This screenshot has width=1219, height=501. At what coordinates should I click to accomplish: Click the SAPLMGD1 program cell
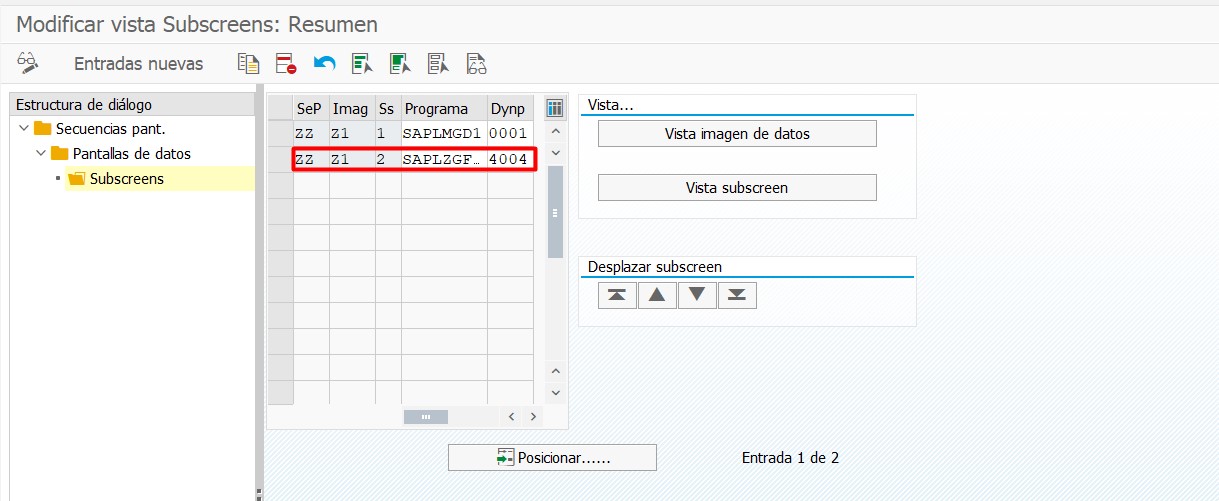[444, 133]
